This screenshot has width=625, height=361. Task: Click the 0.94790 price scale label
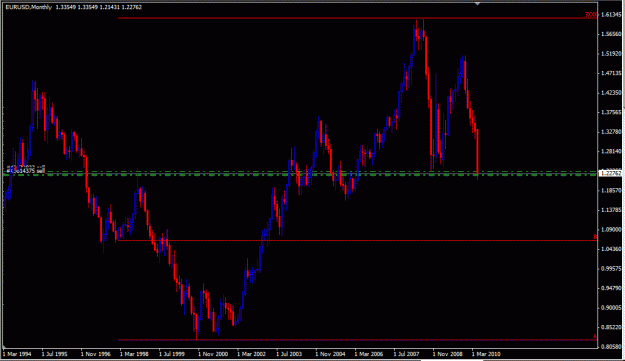click(611, 288)
